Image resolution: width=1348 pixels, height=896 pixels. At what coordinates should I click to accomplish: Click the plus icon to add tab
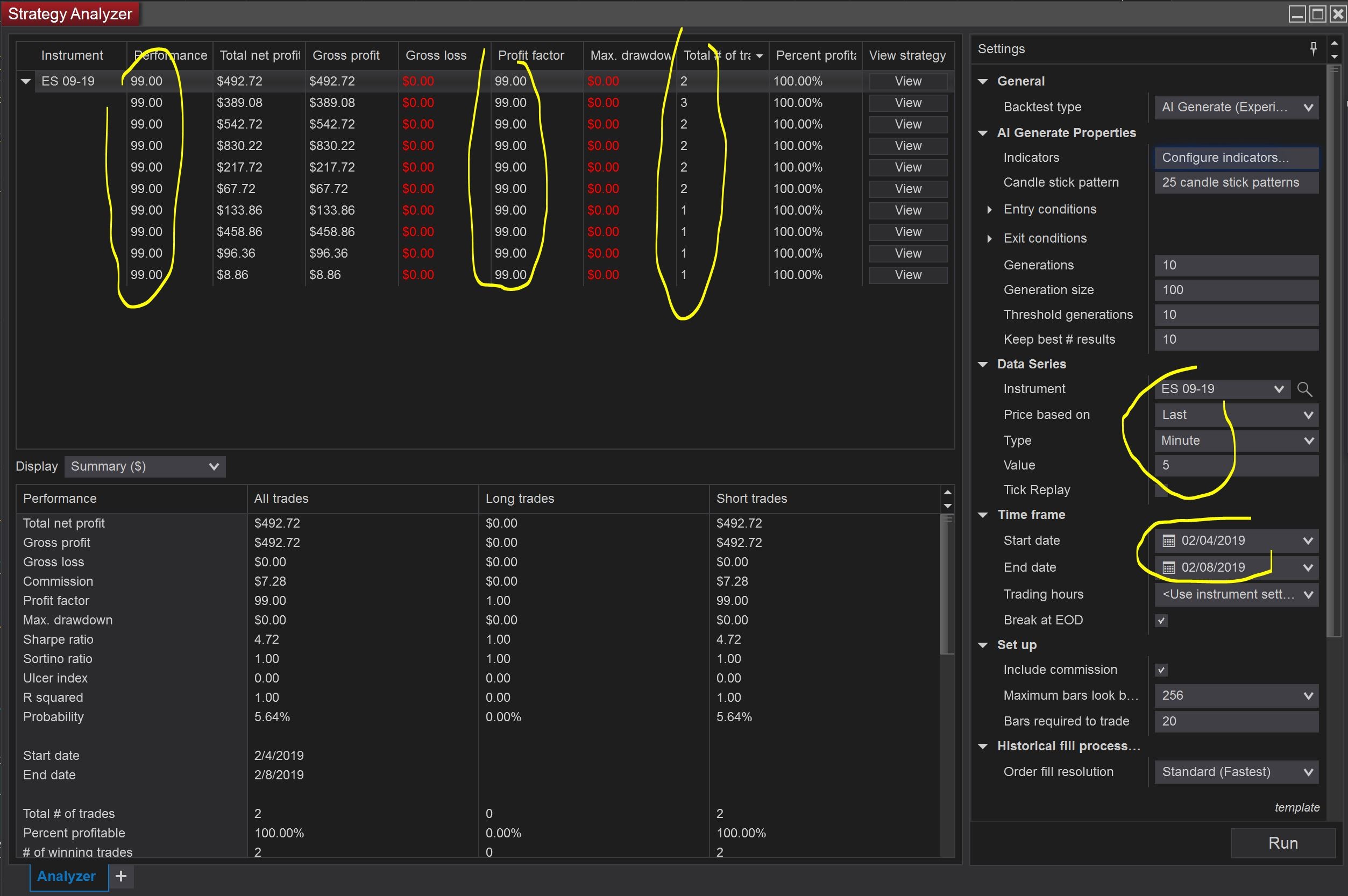pyautogui.click(x=120, y=876)
